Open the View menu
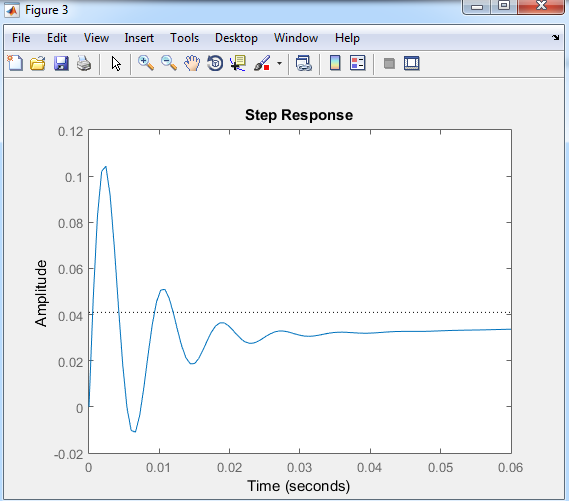Screen dimensions: 569x501 coord(96,38)
